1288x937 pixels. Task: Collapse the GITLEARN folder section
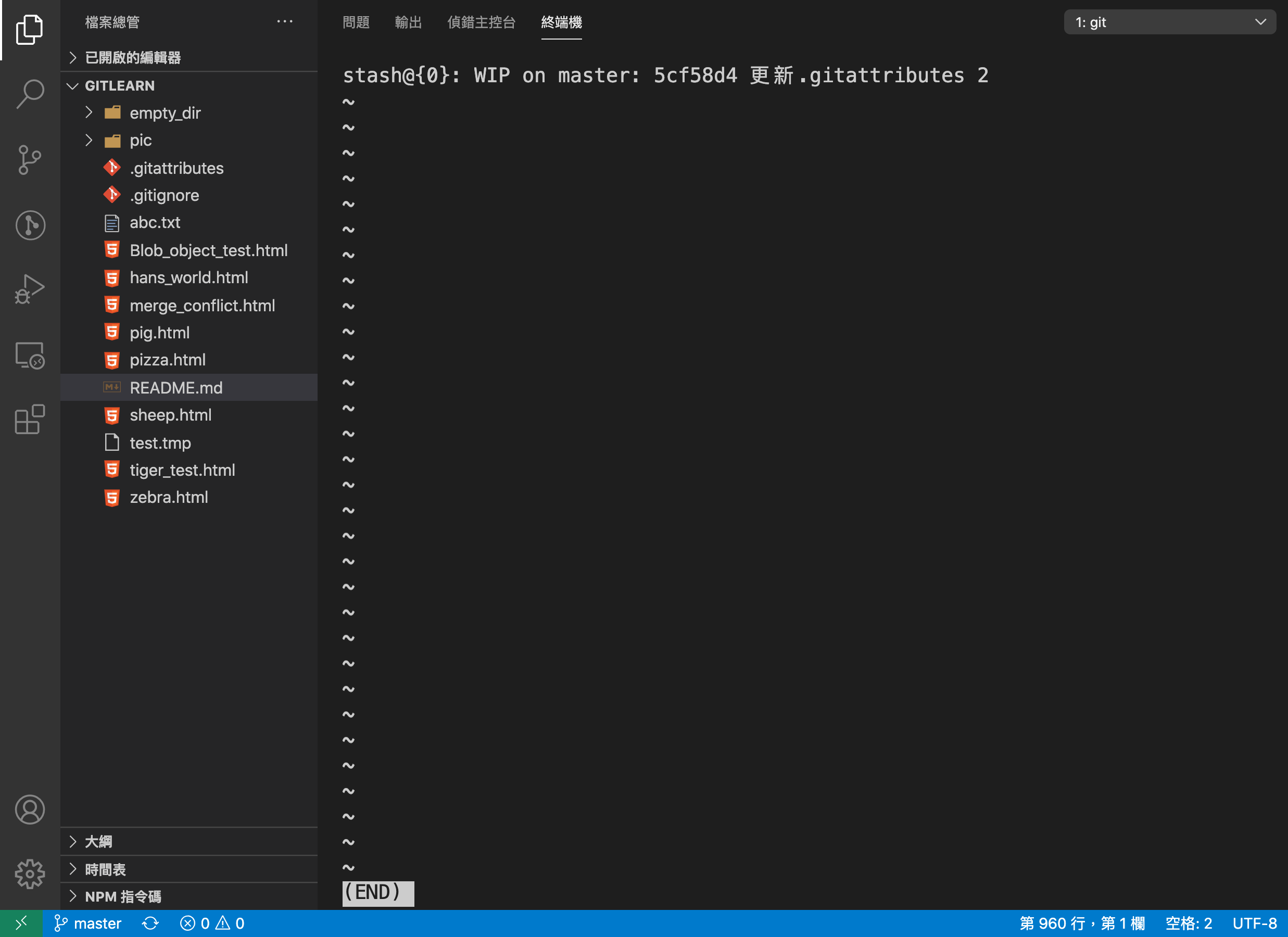[x=188, y=86]
